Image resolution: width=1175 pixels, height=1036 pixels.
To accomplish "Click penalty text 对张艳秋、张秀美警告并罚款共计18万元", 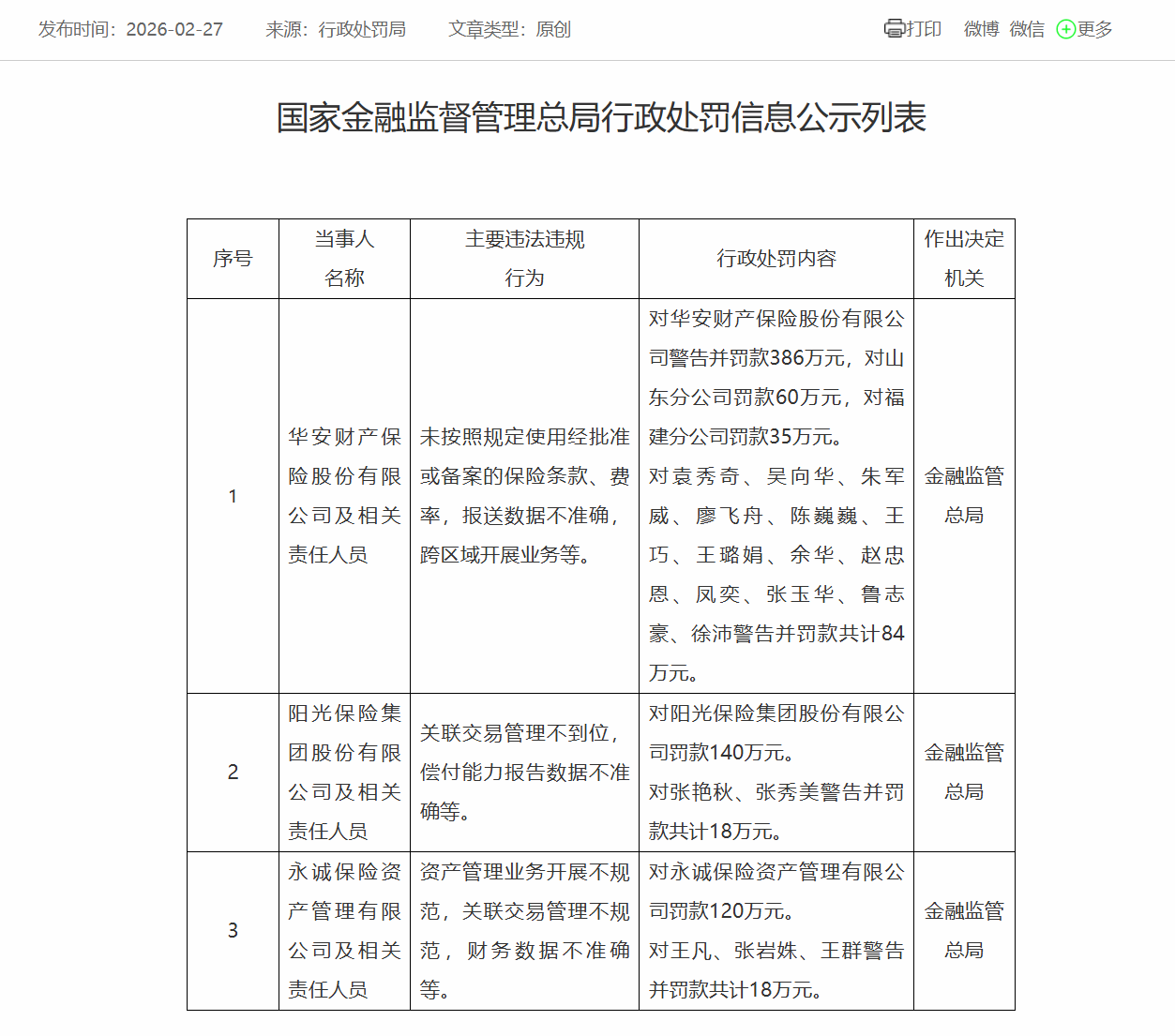I will click(776, 812).
